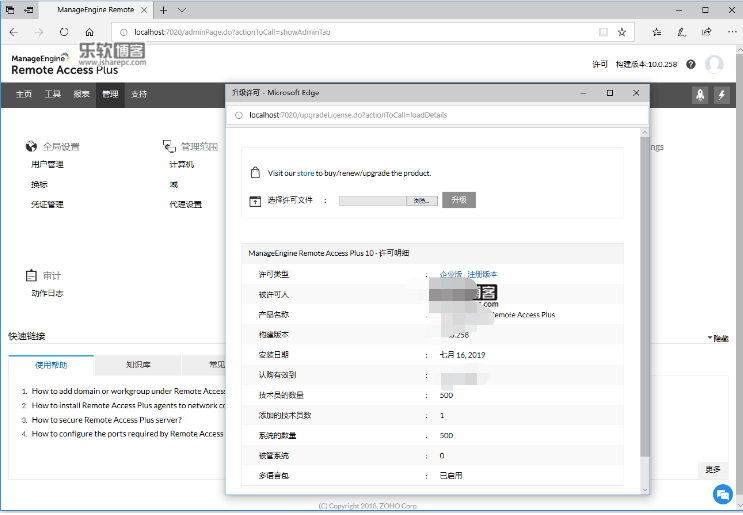Open 动作日志 action log
The width and height of the screenshot is (743, 515).
point(47,293)
